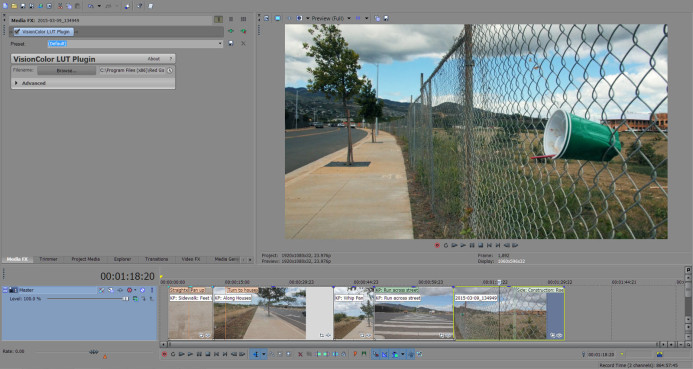Screen dimensions: 693x369
Task: Click the red delete X in the timeline toolbar
Action: coord(300,354)
